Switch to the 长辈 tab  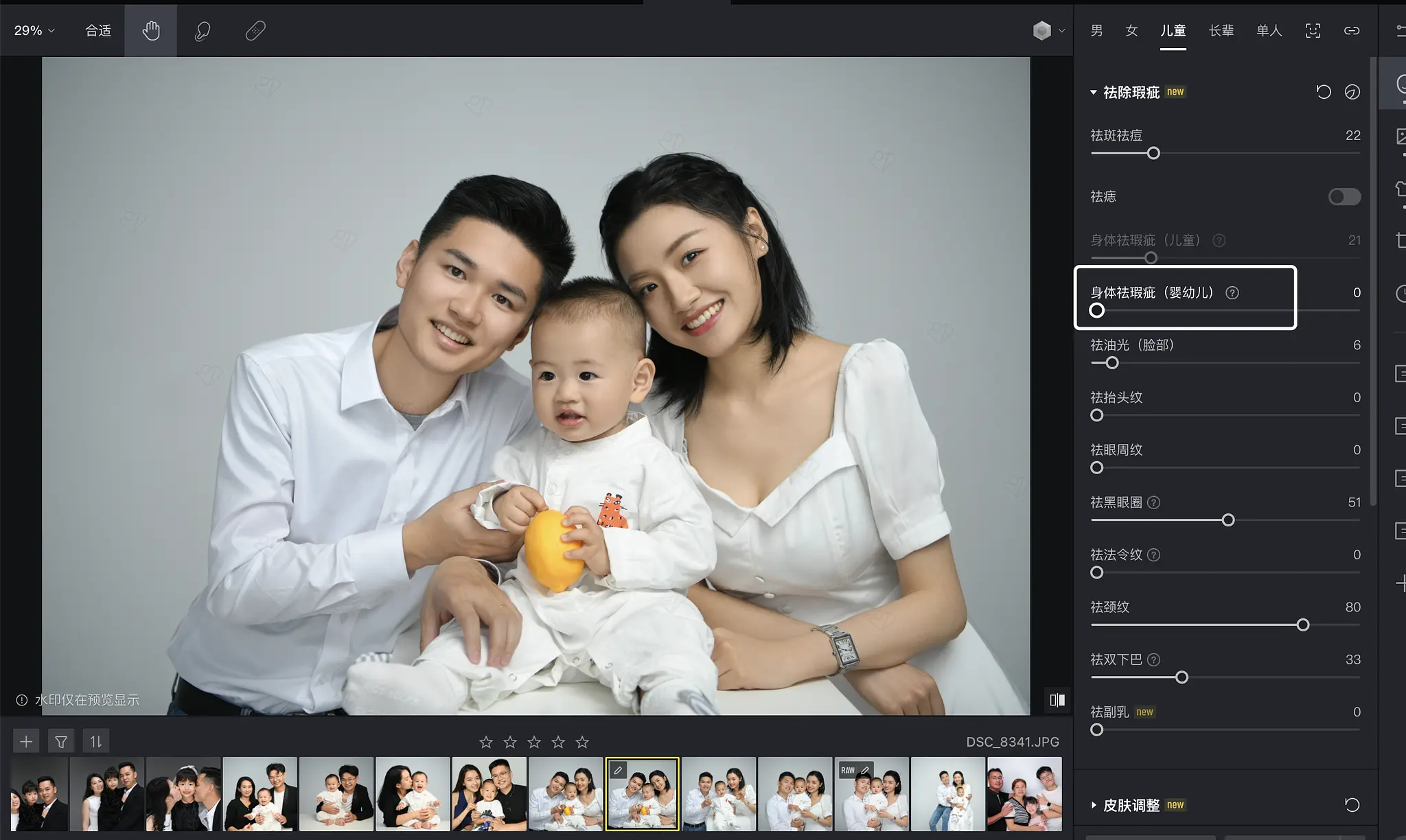point(1221,30)
